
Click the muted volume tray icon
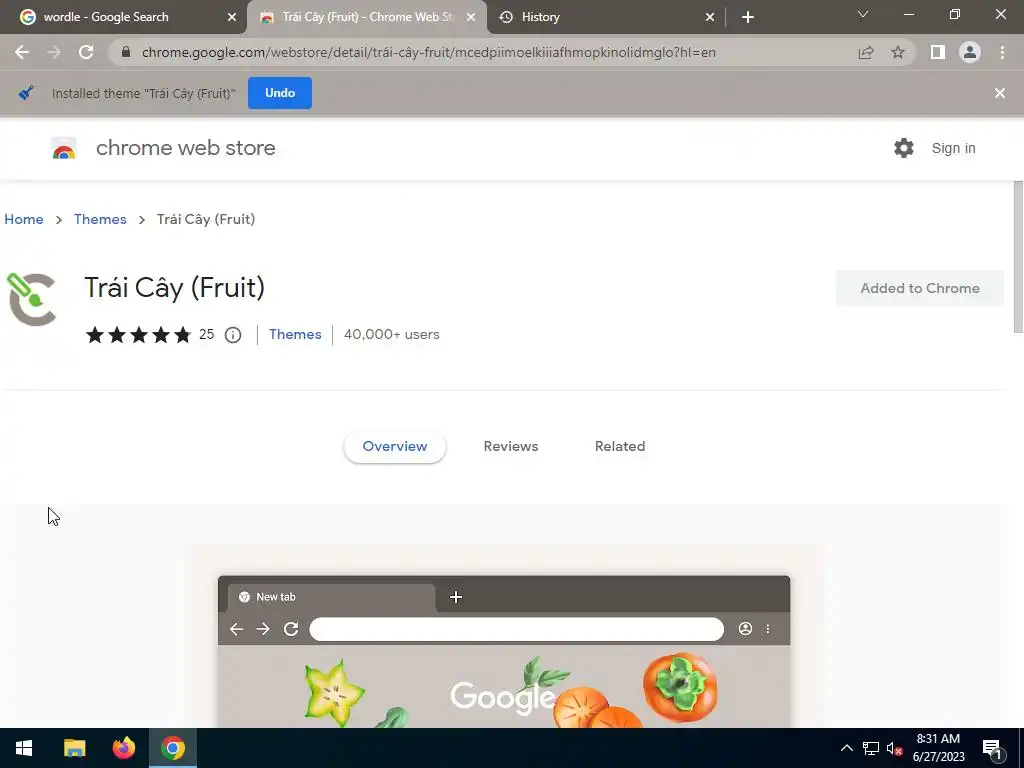(x=894, y=748)
